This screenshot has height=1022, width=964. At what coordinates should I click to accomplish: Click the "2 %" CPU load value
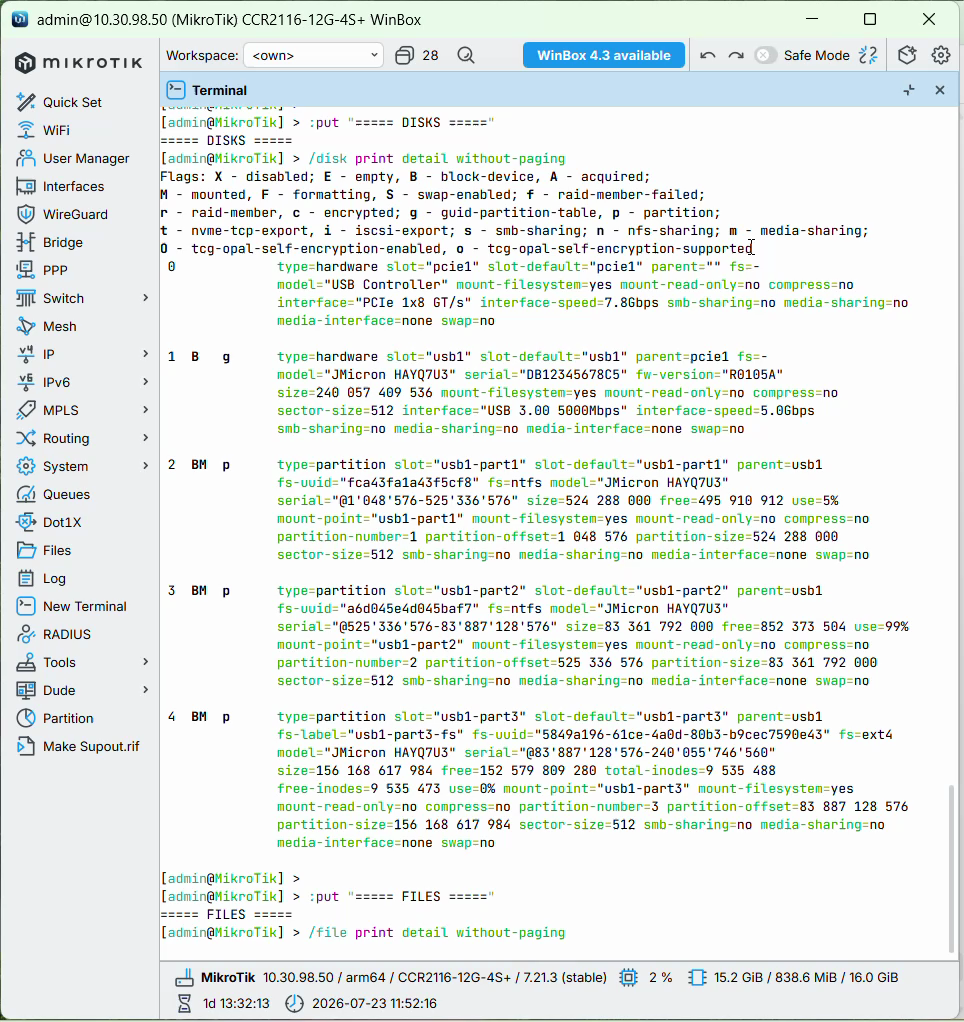tap(660, 978)
